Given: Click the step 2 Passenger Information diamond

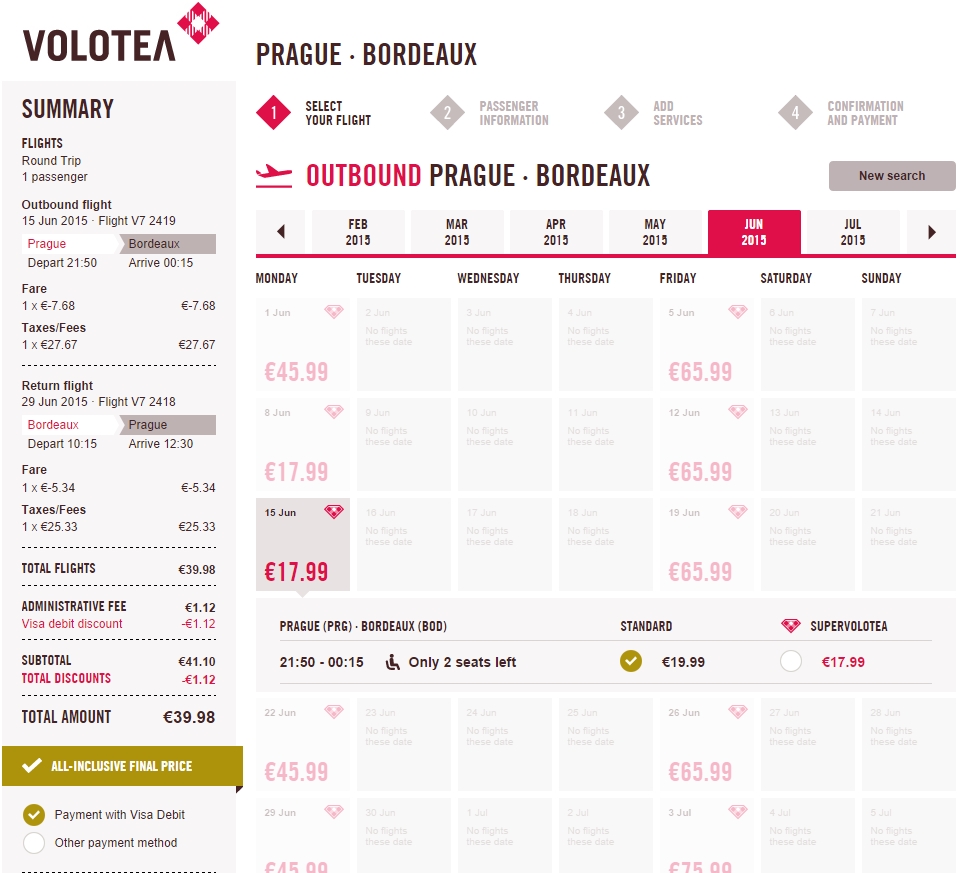Looking at the screenshot, I should point(448,113).
